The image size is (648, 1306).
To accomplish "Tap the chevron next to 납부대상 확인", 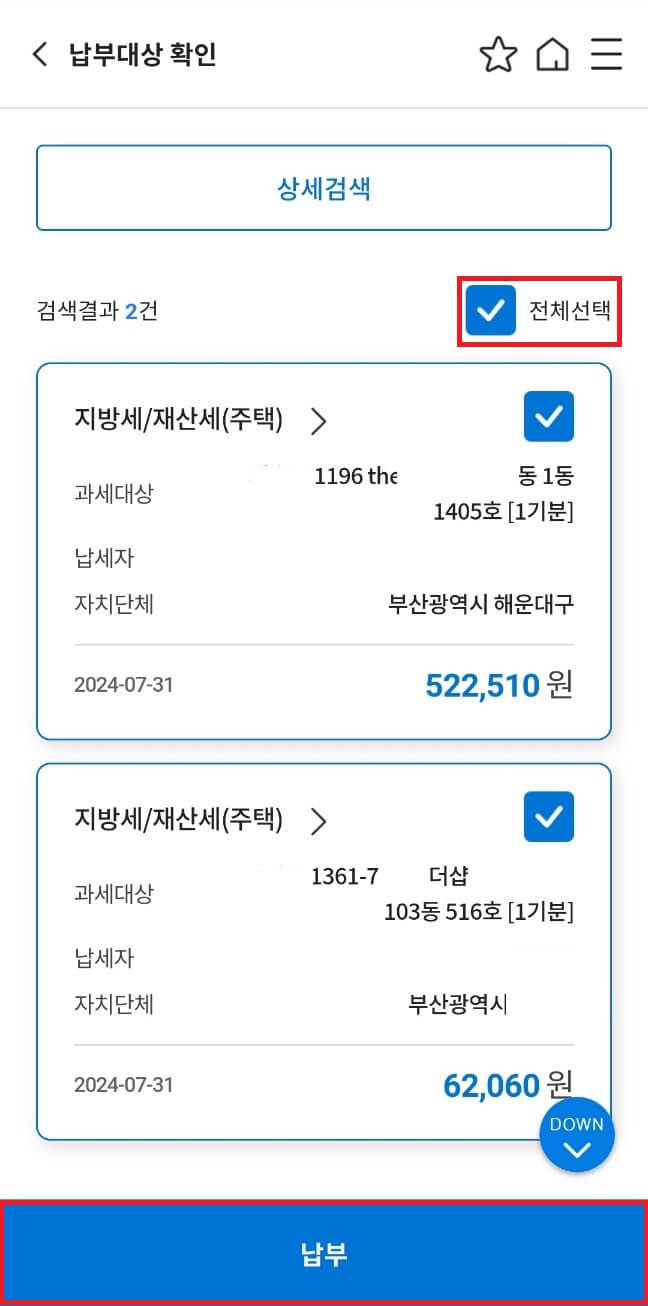I will click(38, 55).
